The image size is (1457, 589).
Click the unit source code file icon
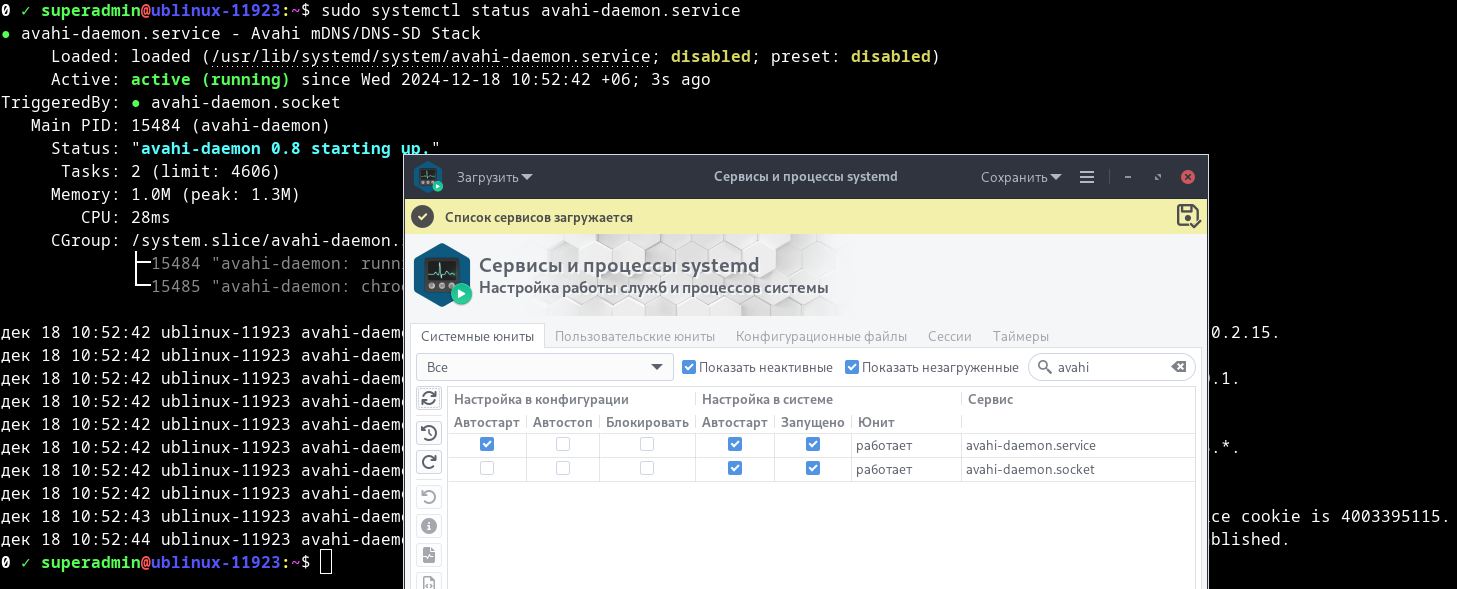(x=429, y=582)
